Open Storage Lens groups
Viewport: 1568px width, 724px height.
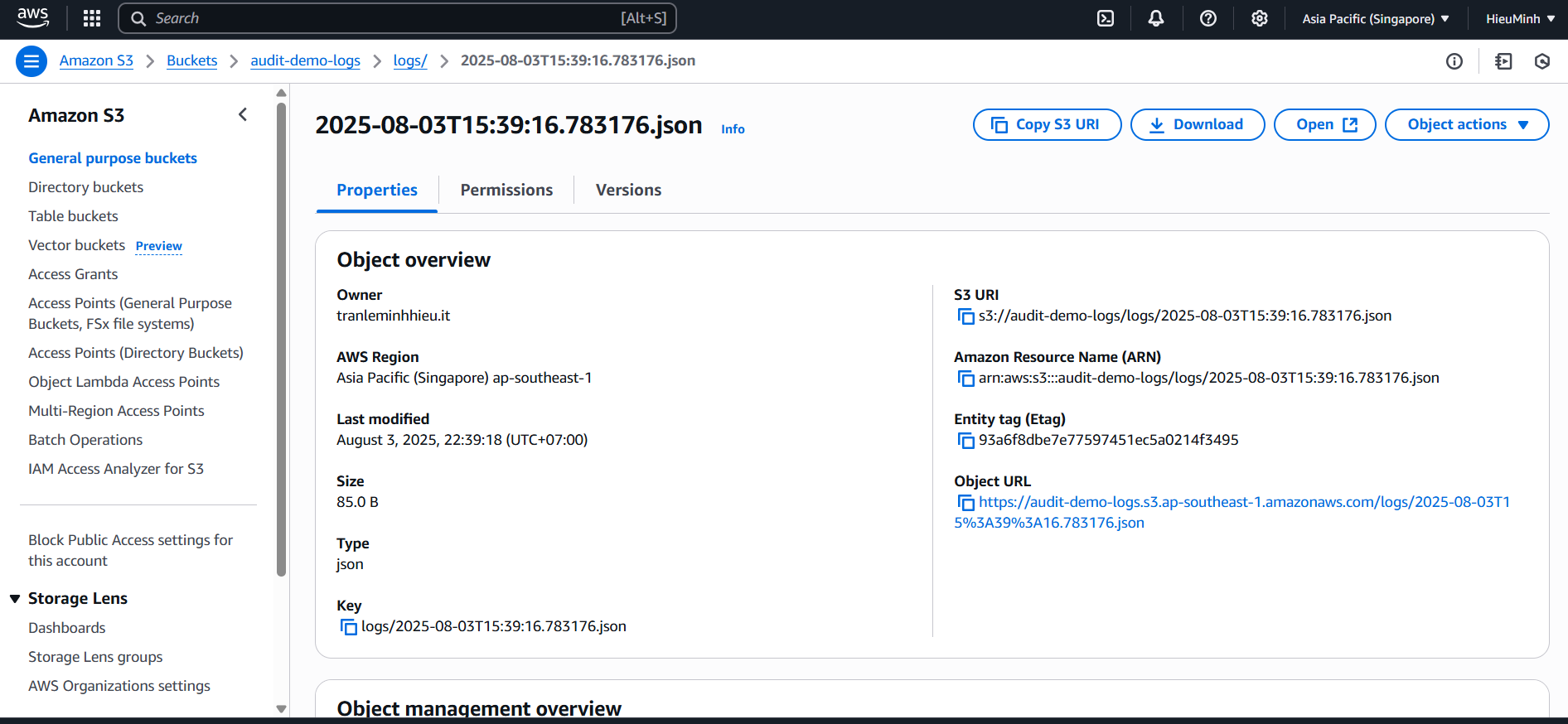click(95, 657)
